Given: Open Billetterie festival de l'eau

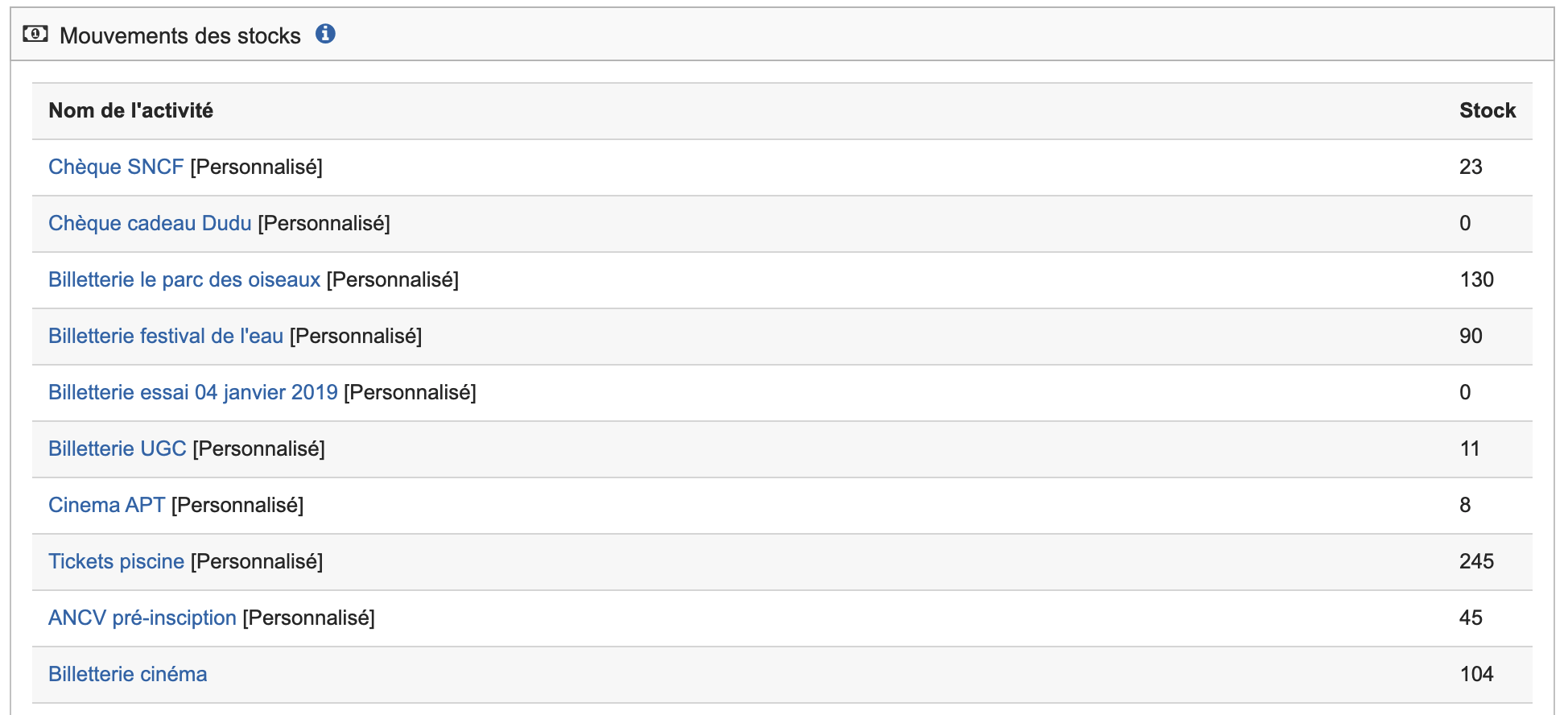Looking at the screenshot, I should click(166, 336).
